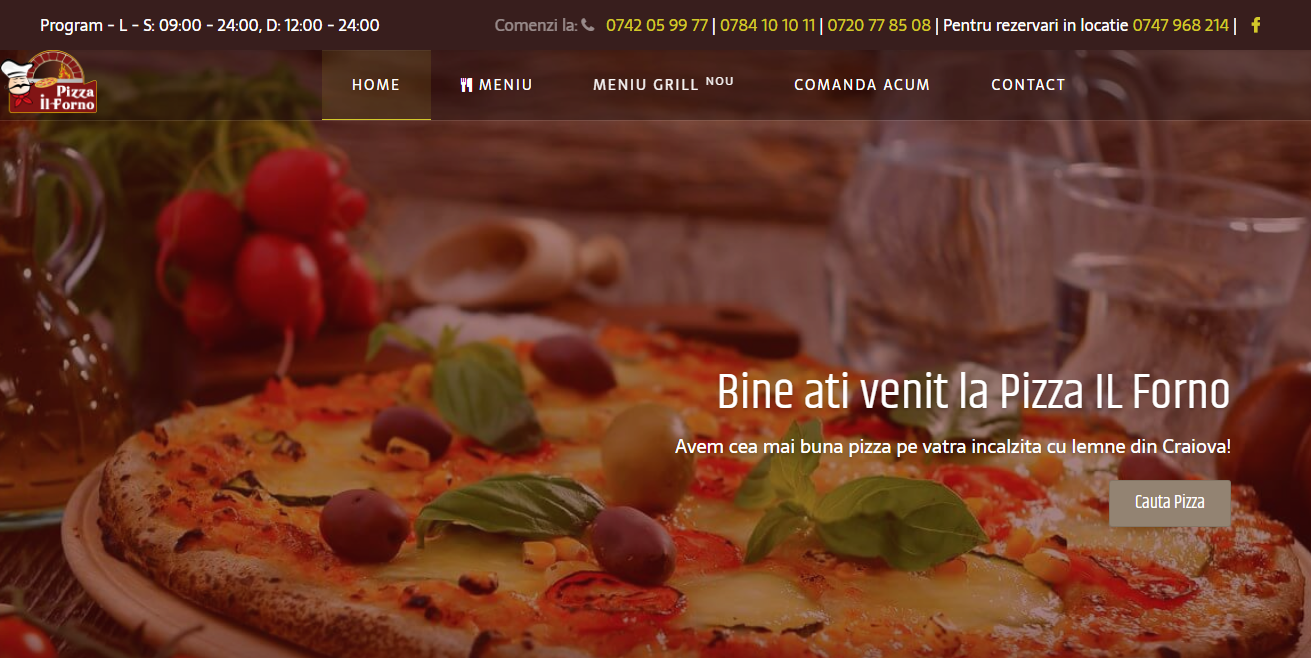Open the Facebook page icon
The width and height of the screenshot is (1311, 658).
point(1256,25)
